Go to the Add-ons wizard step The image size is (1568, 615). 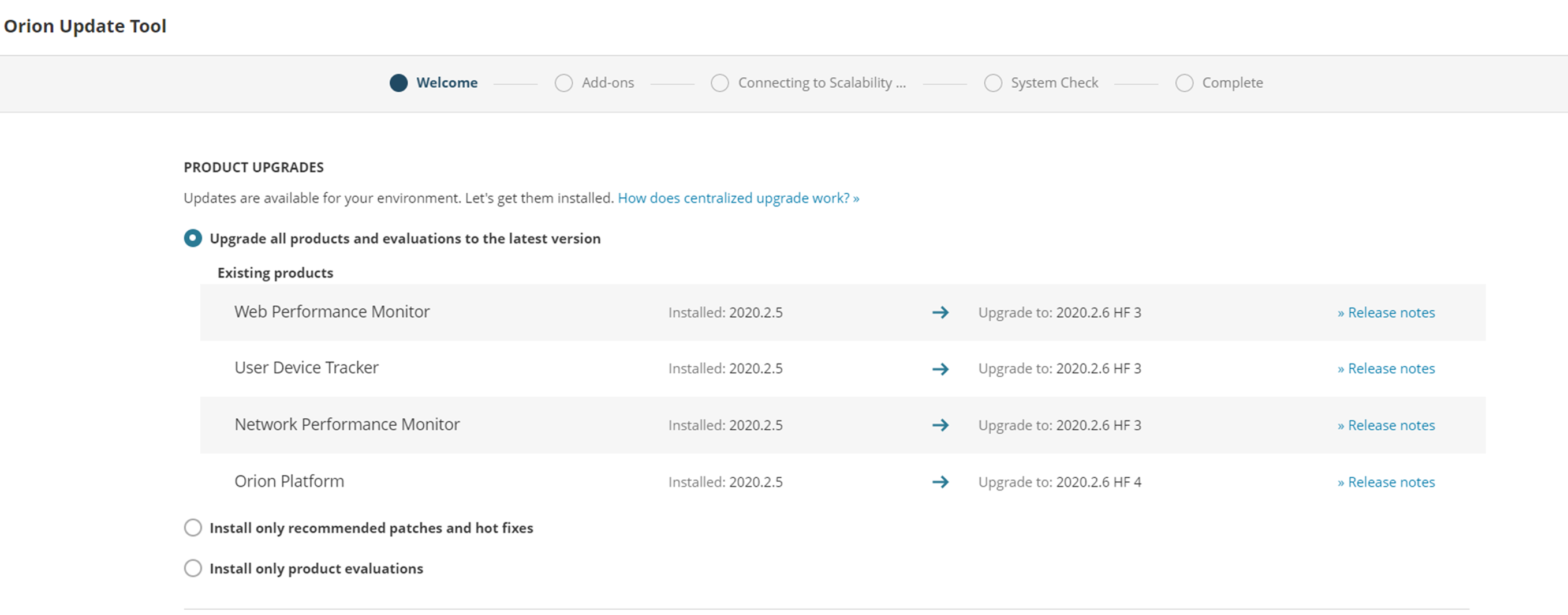point(607,82)
